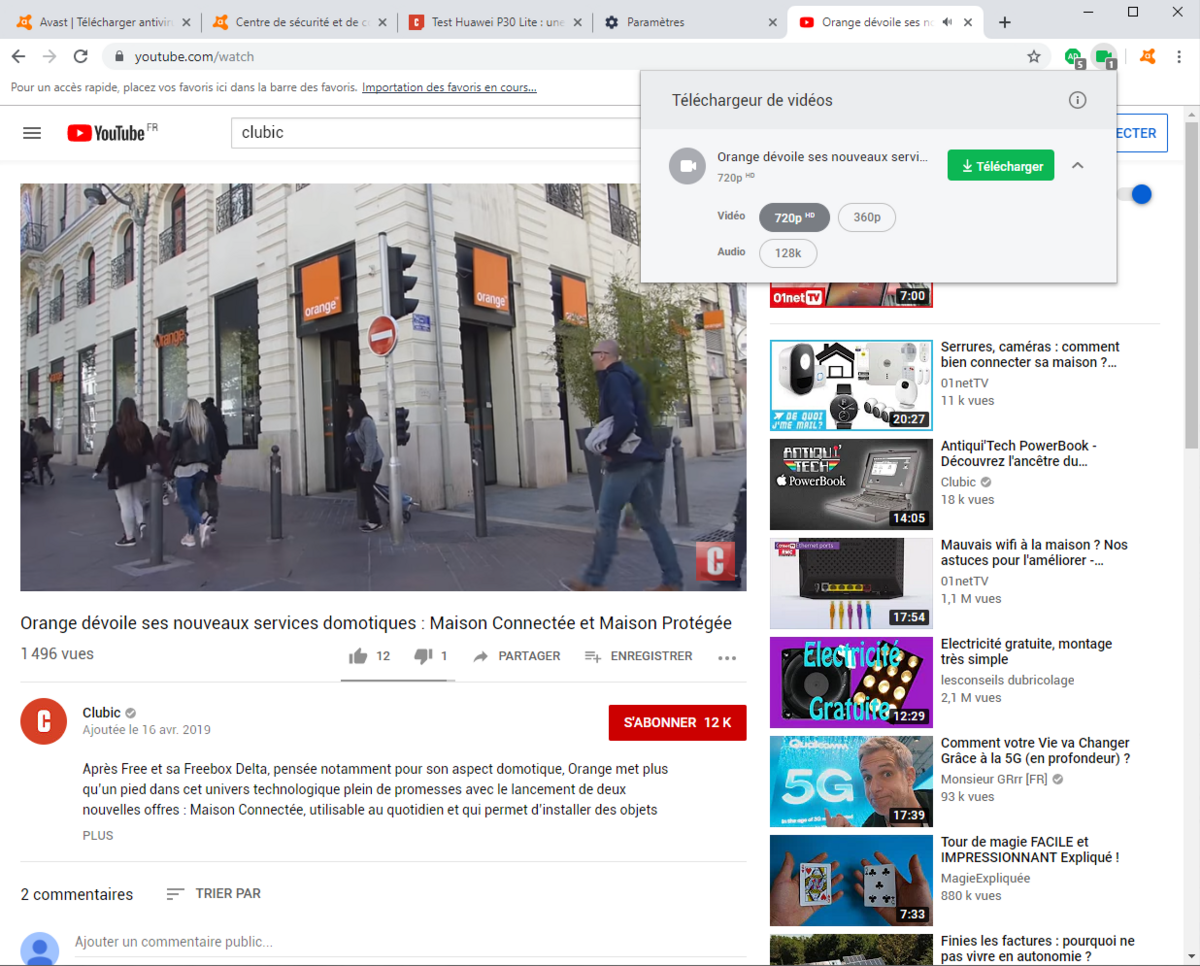
Task: Click the main video player
Action: 383,387
